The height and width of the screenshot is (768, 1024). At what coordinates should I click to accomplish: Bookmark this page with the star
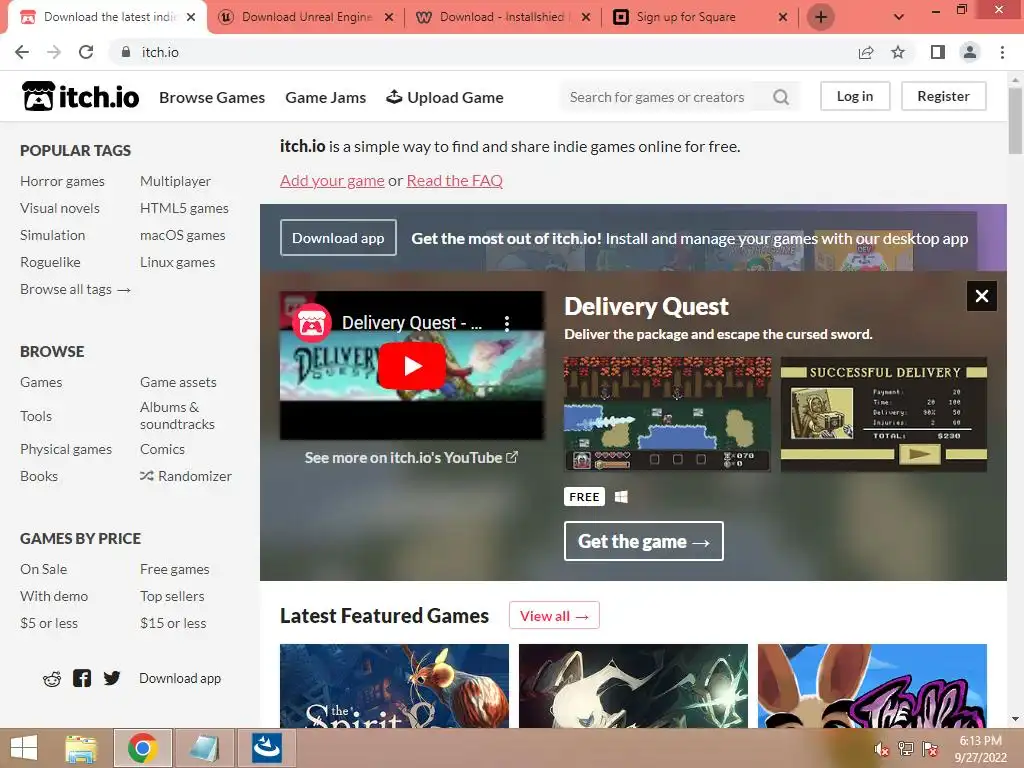pyautogui.click(x=898, y=52)
